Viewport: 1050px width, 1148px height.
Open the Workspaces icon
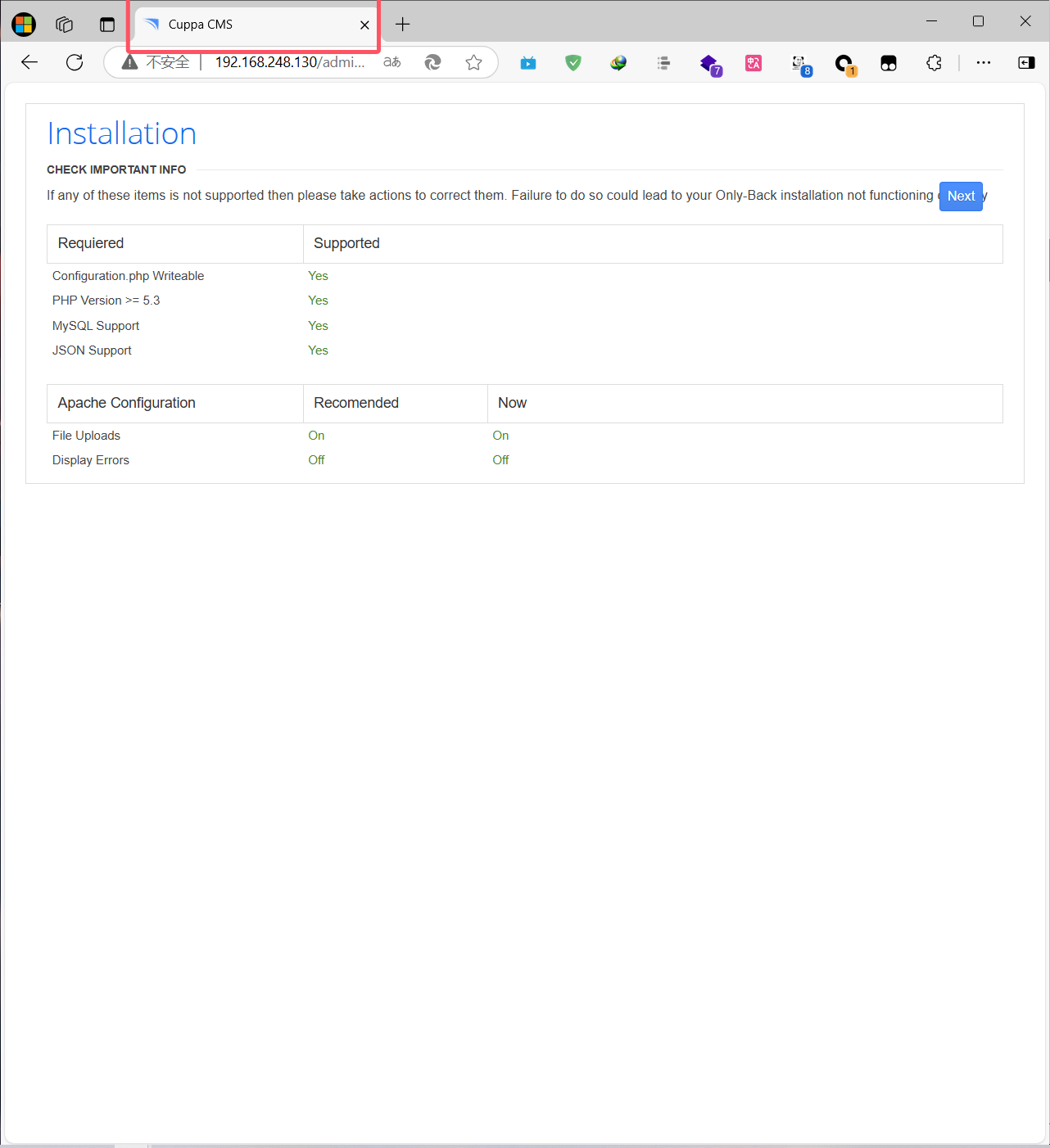click(65, 25)
